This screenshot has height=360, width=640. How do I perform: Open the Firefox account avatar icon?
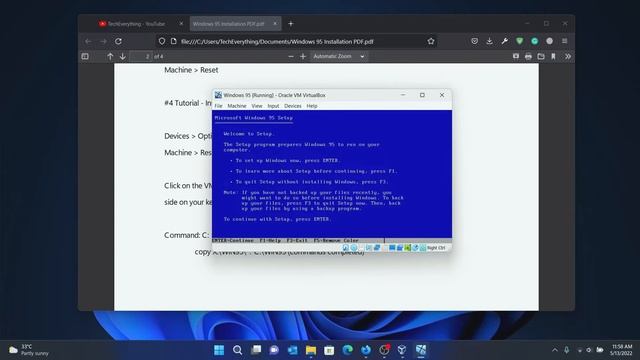[549, 41]
